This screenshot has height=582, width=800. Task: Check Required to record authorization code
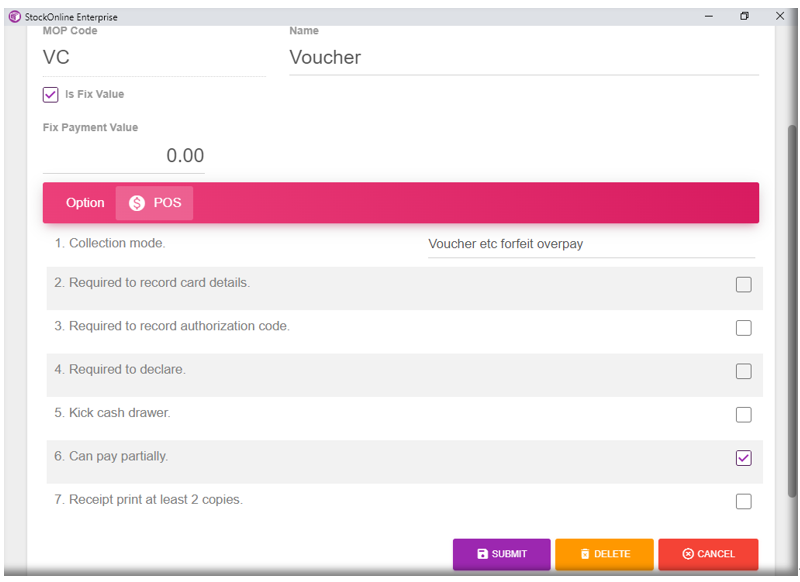point(743,328)
